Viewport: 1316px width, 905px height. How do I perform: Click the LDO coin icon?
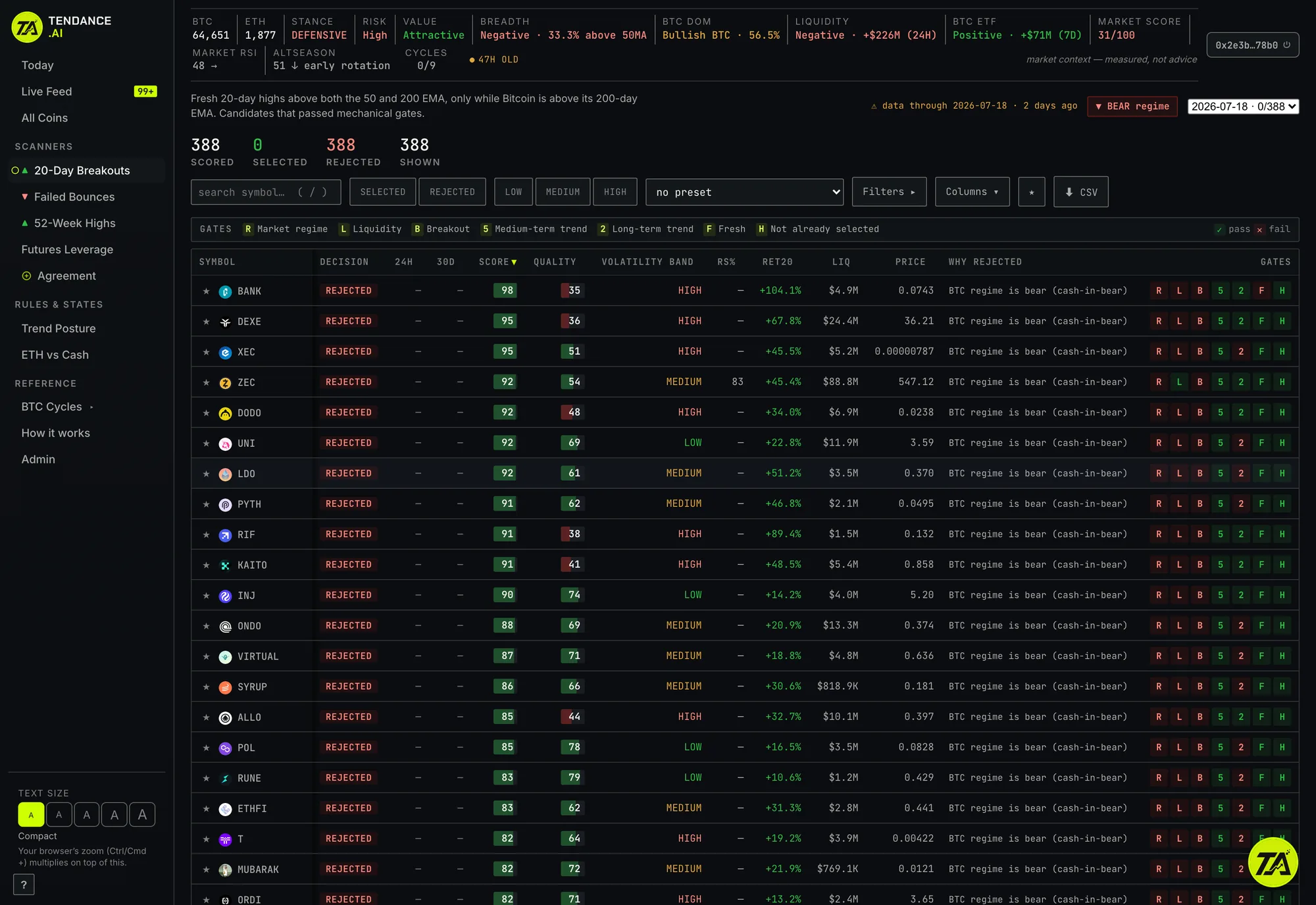click(225, 474)
